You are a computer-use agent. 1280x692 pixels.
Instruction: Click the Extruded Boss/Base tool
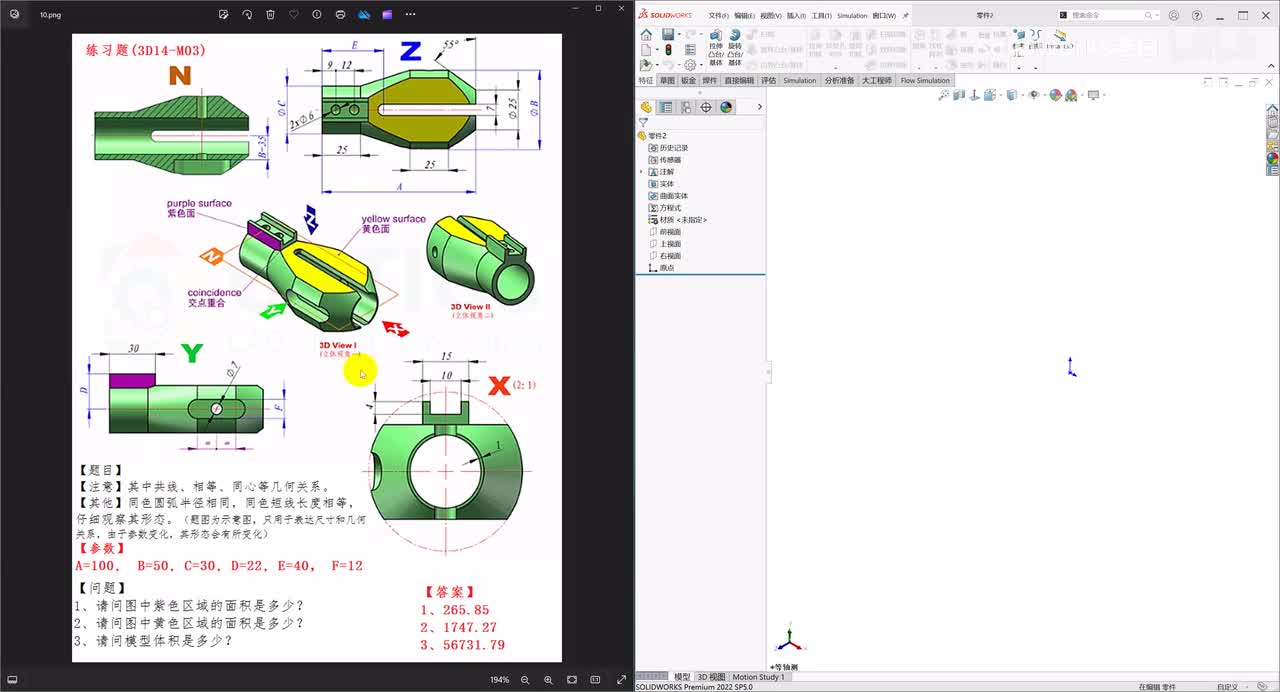click(715, 47)
